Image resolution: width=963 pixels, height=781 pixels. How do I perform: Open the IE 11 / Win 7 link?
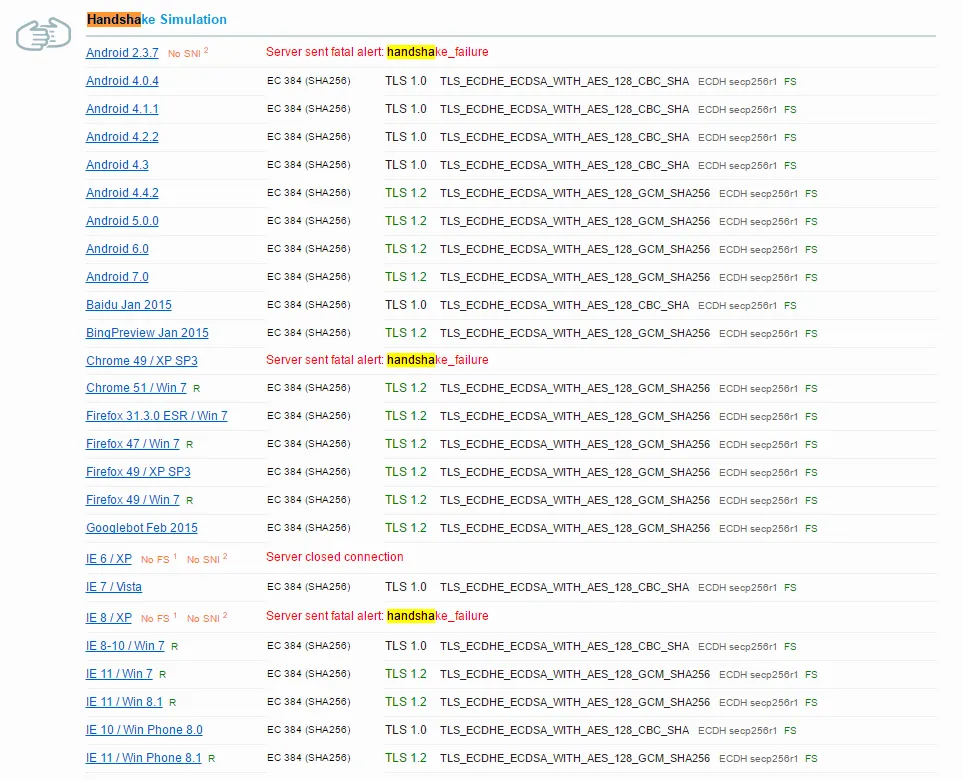[x=119, y=674]
